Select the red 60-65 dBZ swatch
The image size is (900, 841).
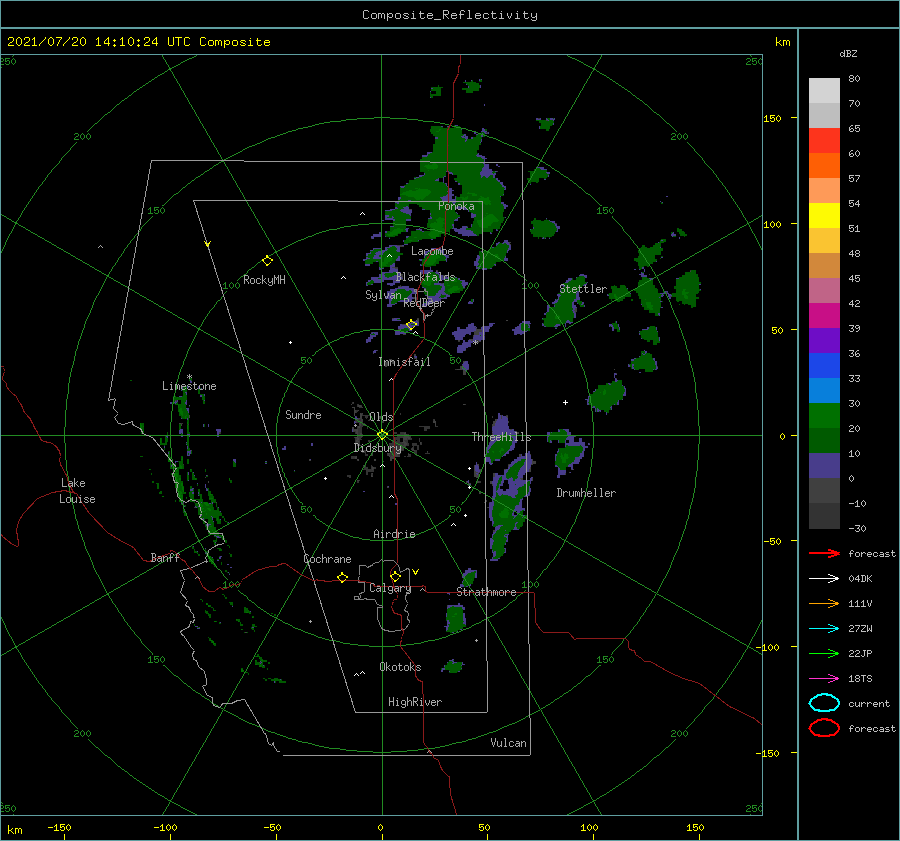tap(824, 141)
